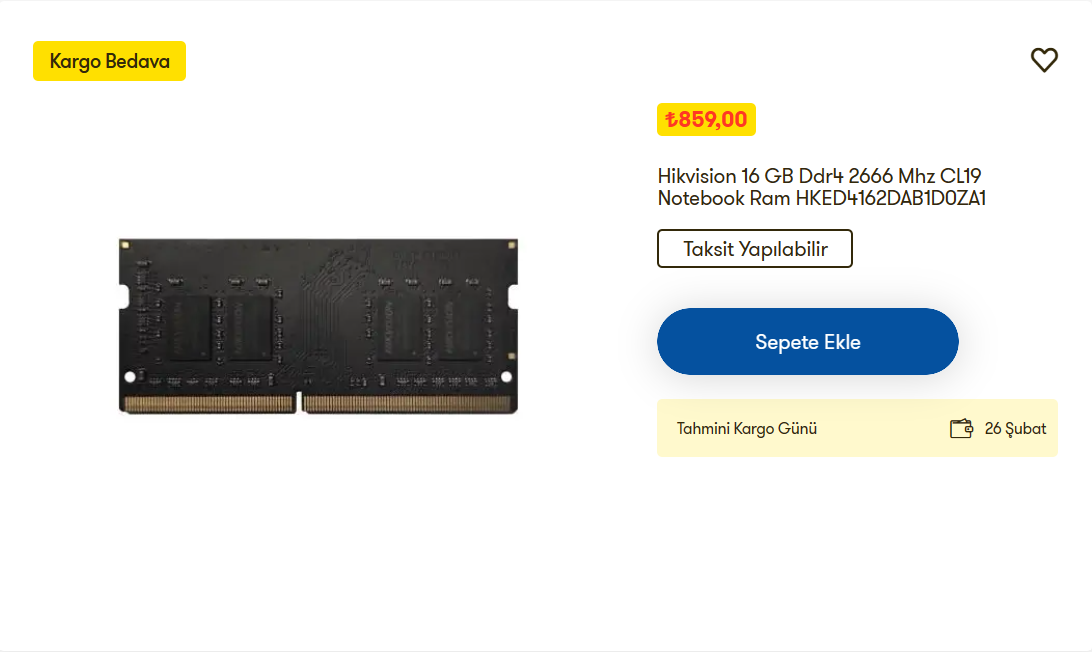Click the Tahmini Kargo Günü label
This screenshot has width=1092, height=652.
click(x=747, y=429)
